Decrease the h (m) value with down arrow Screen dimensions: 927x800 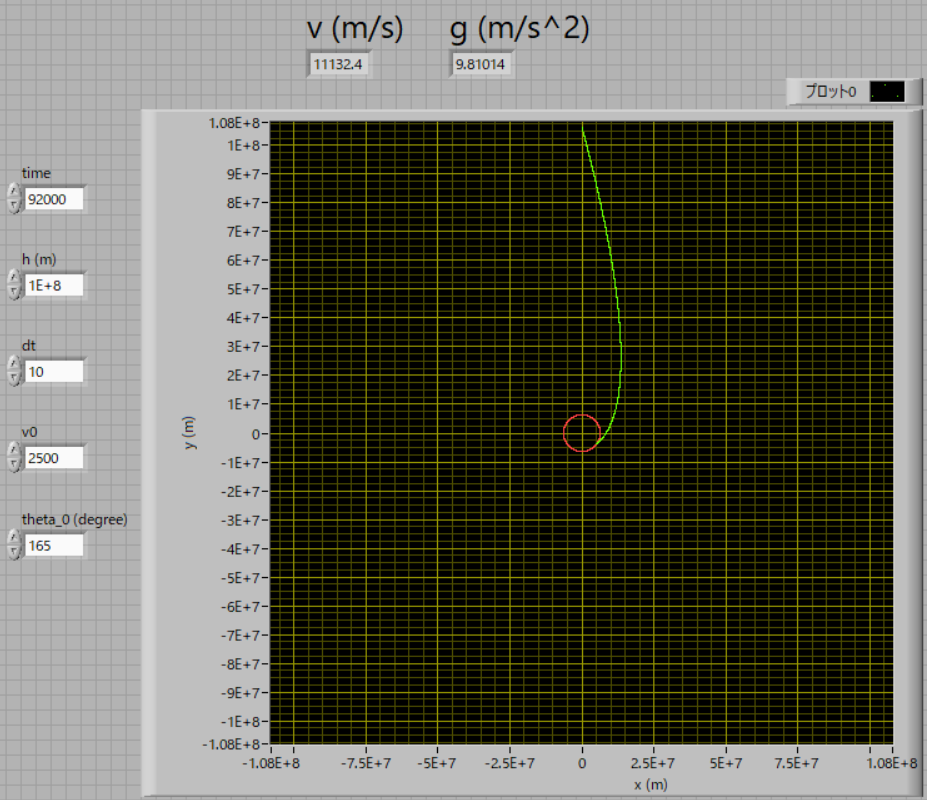(x=13, y=292)
